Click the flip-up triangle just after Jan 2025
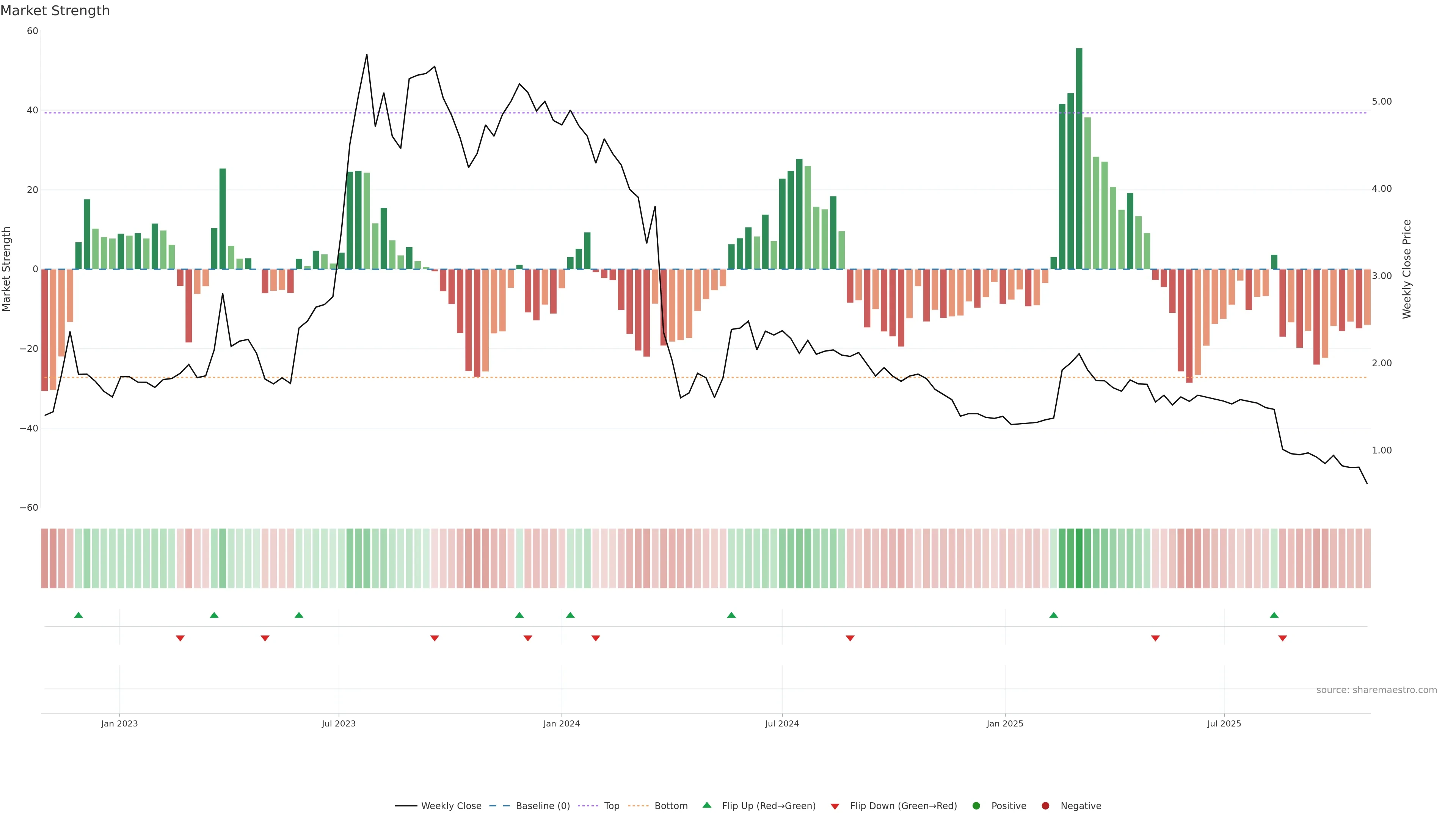The width and height of the screenshot is (1456, 819). (1054, 615)
